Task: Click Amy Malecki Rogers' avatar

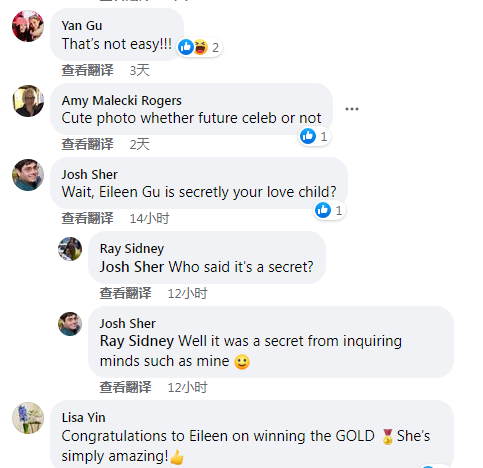Action: 28,101
